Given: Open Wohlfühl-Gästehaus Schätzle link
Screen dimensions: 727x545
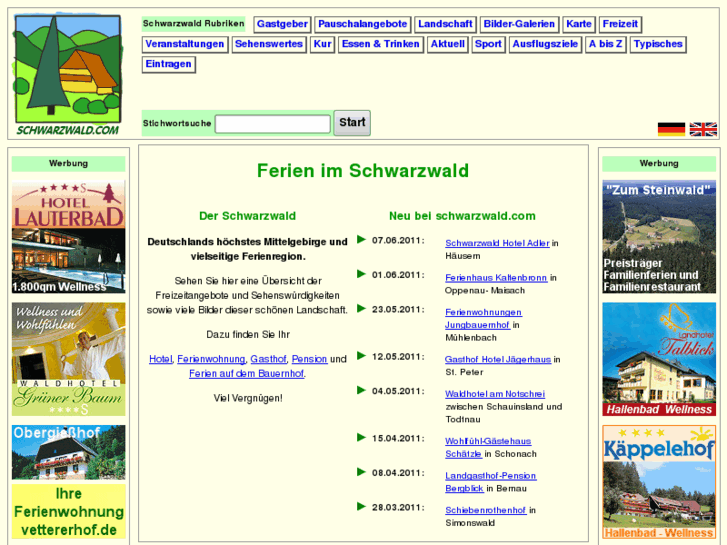Looking at the screenshot, I should pos(488,448).
